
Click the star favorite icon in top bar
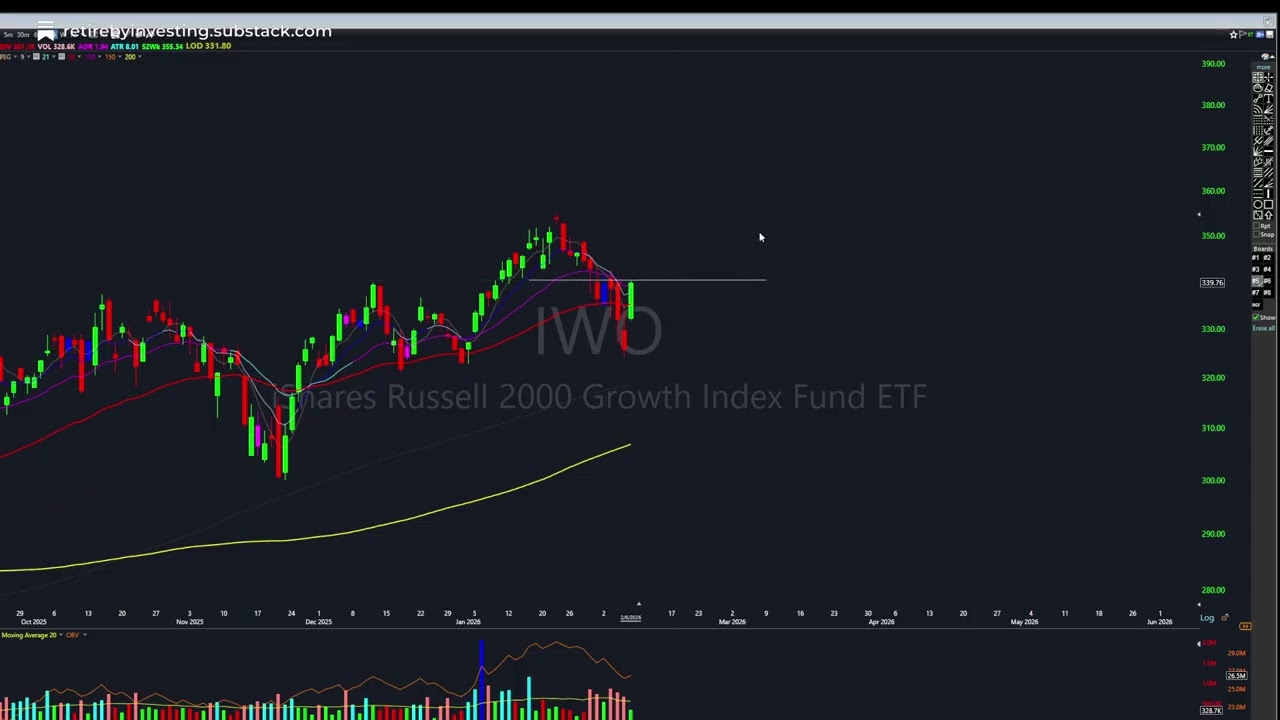click(x=1233, y=35)
